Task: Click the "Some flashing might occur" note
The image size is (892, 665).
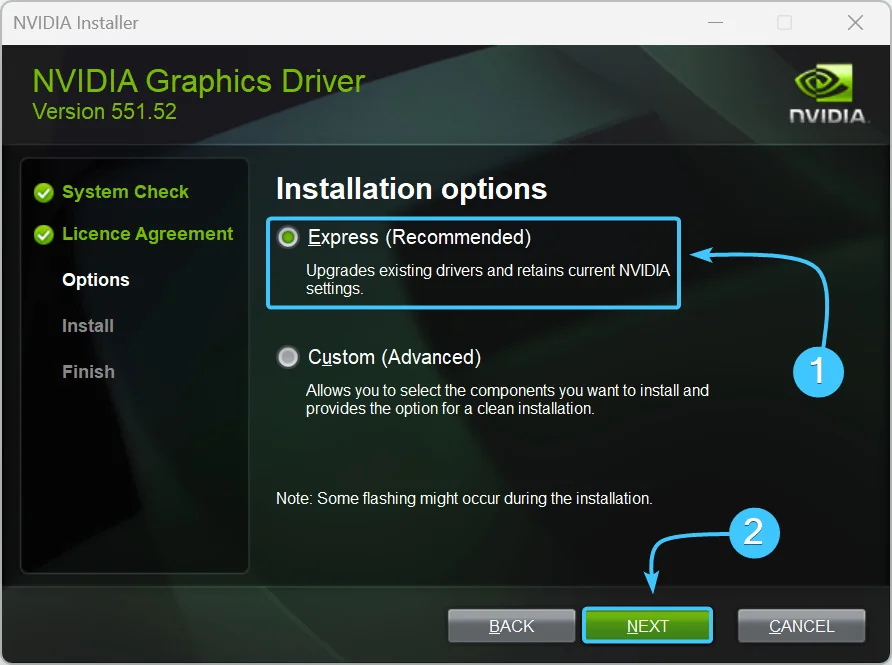Action: (x=464, y=498)
